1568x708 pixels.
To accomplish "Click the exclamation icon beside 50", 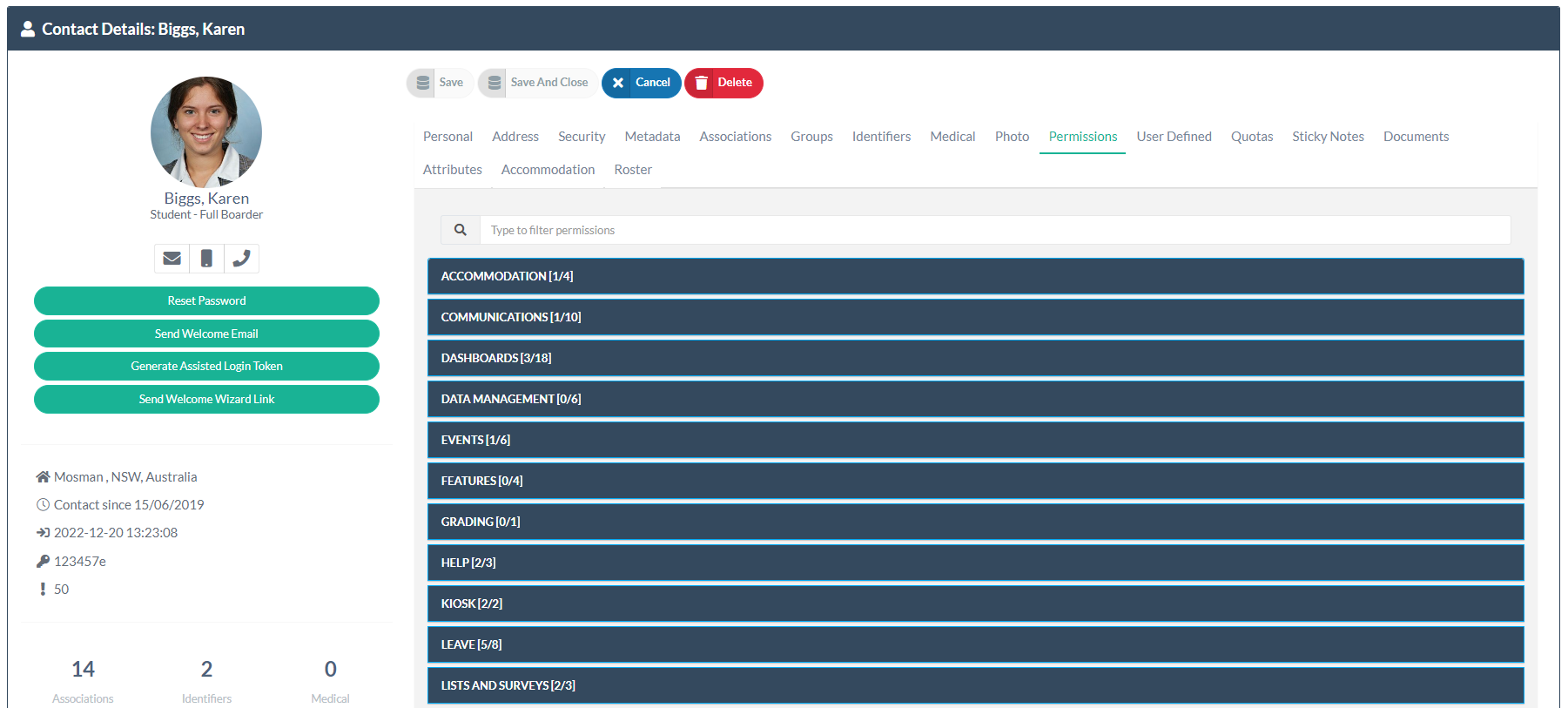I will point(43,590).
